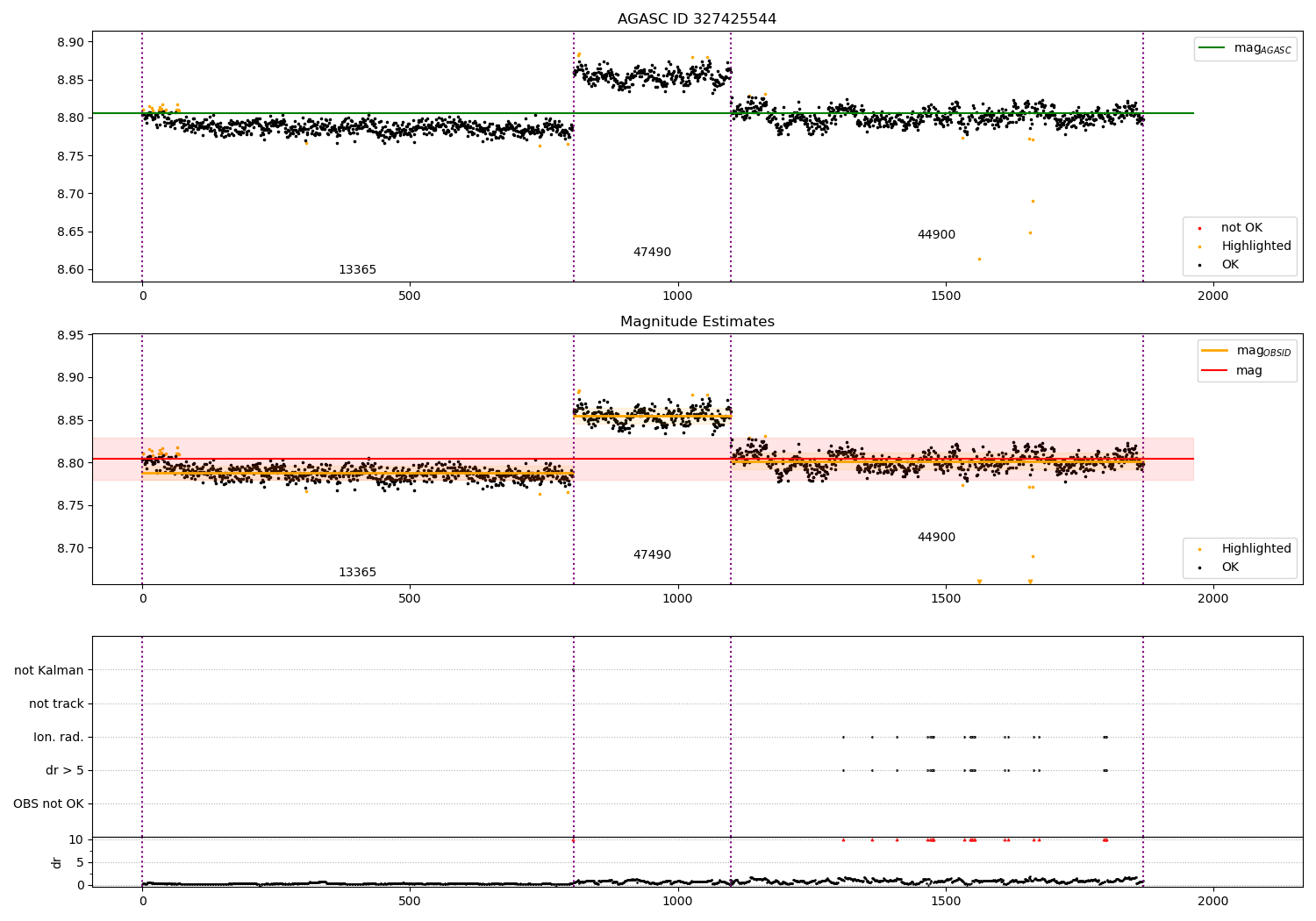Viewport: 1316px width, 921px height.
Task: Click x-tick 0 under the bottom plot
Action: [142, 901]
